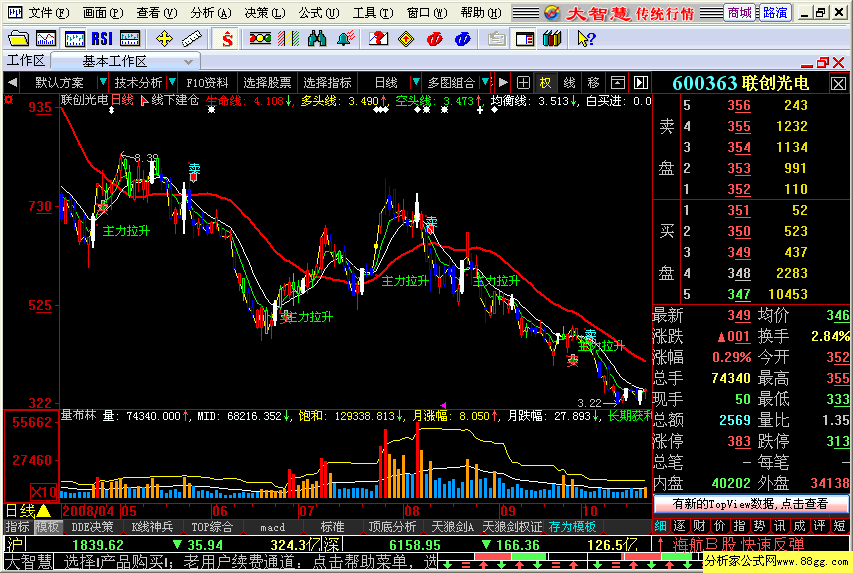
Task: Select the 天狼剑A template tab
Action: [x=452, y=527]
